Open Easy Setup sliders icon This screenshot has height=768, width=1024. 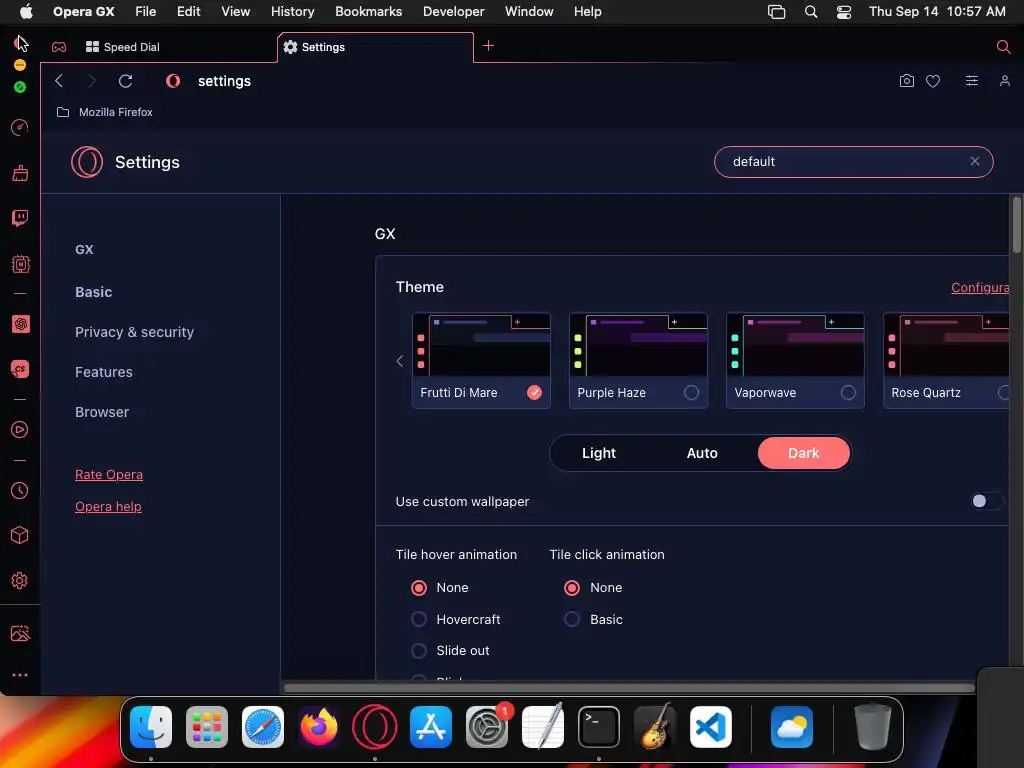tap(972, 80)
